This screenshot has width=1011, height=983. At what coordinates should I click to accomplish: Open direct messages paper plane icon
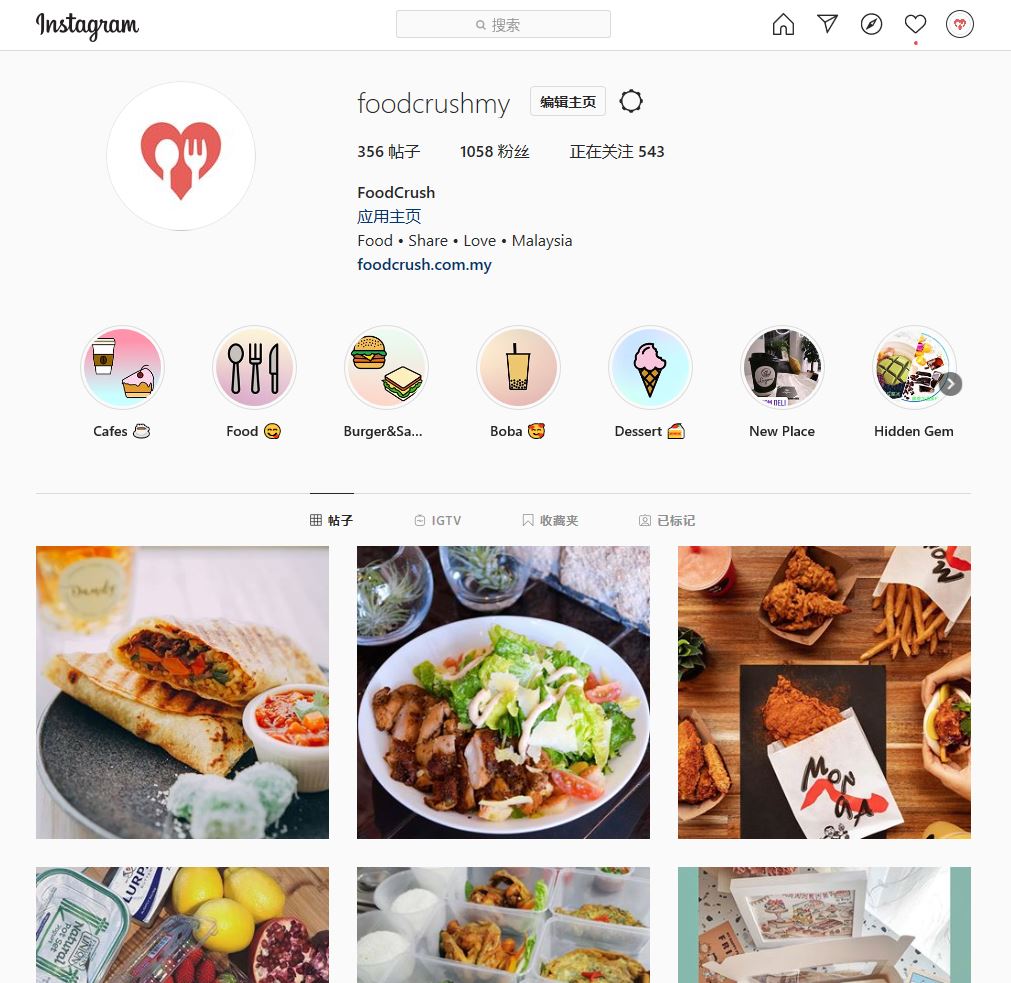click(x=827, y=24)
